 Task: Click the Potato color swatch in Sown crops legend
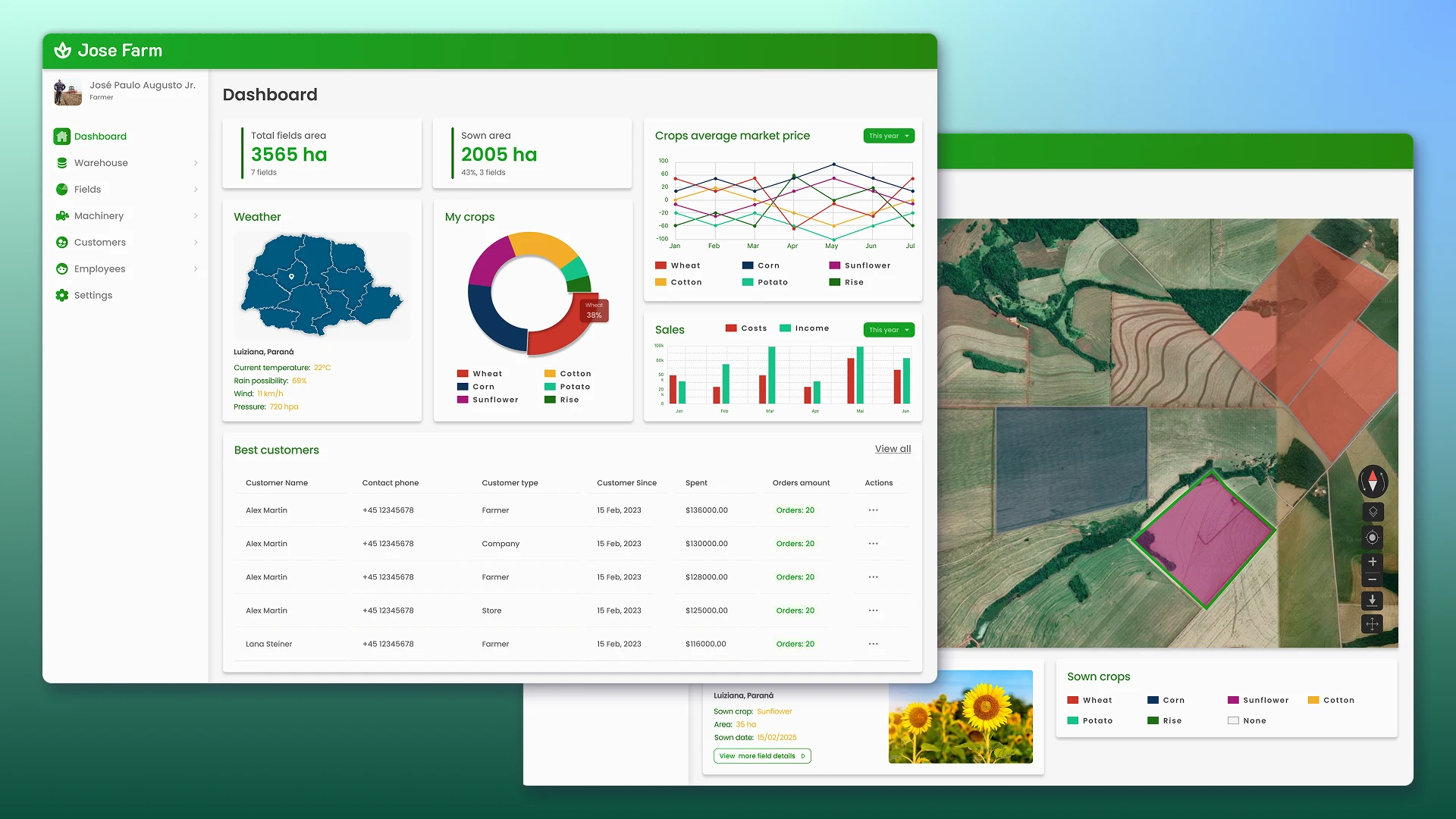(1073, 720)
